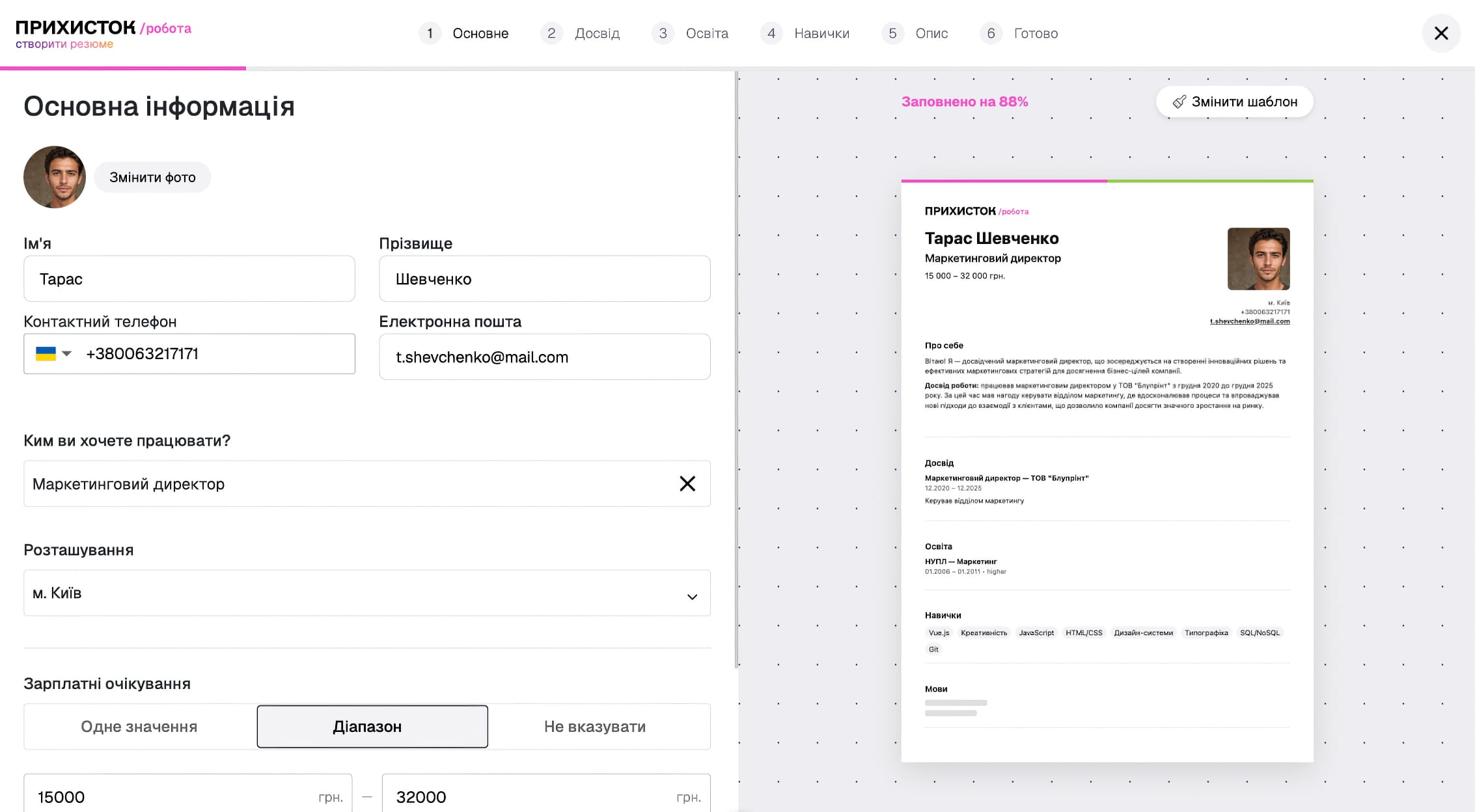Open the Опис step
The height and width of the screenshot is (812, 1475).
[931, 33]
